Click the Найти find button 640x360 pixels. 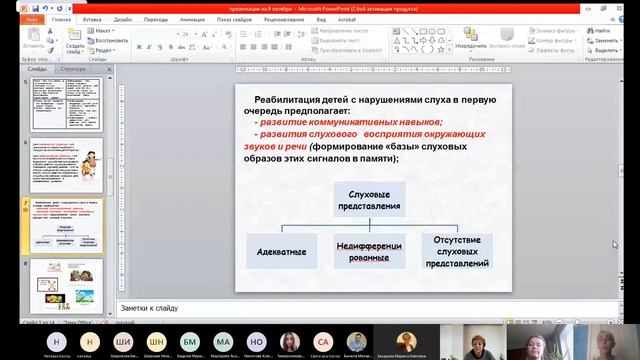(x=599, y=31)
